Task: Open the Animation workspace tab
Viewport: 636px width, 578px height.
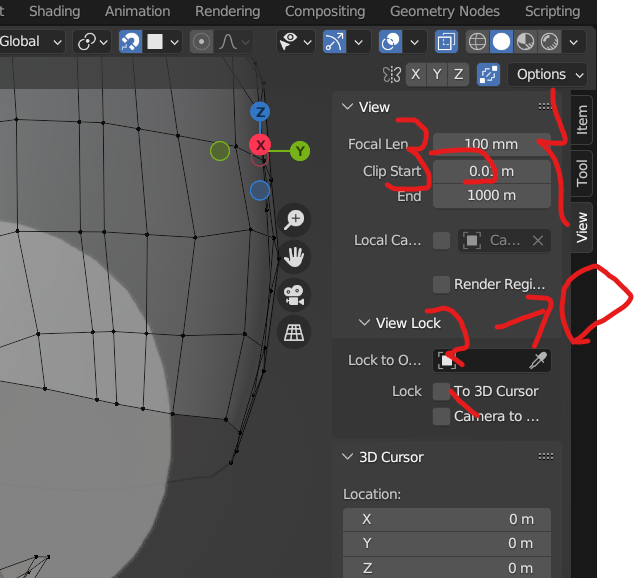Action: [138, 11]
